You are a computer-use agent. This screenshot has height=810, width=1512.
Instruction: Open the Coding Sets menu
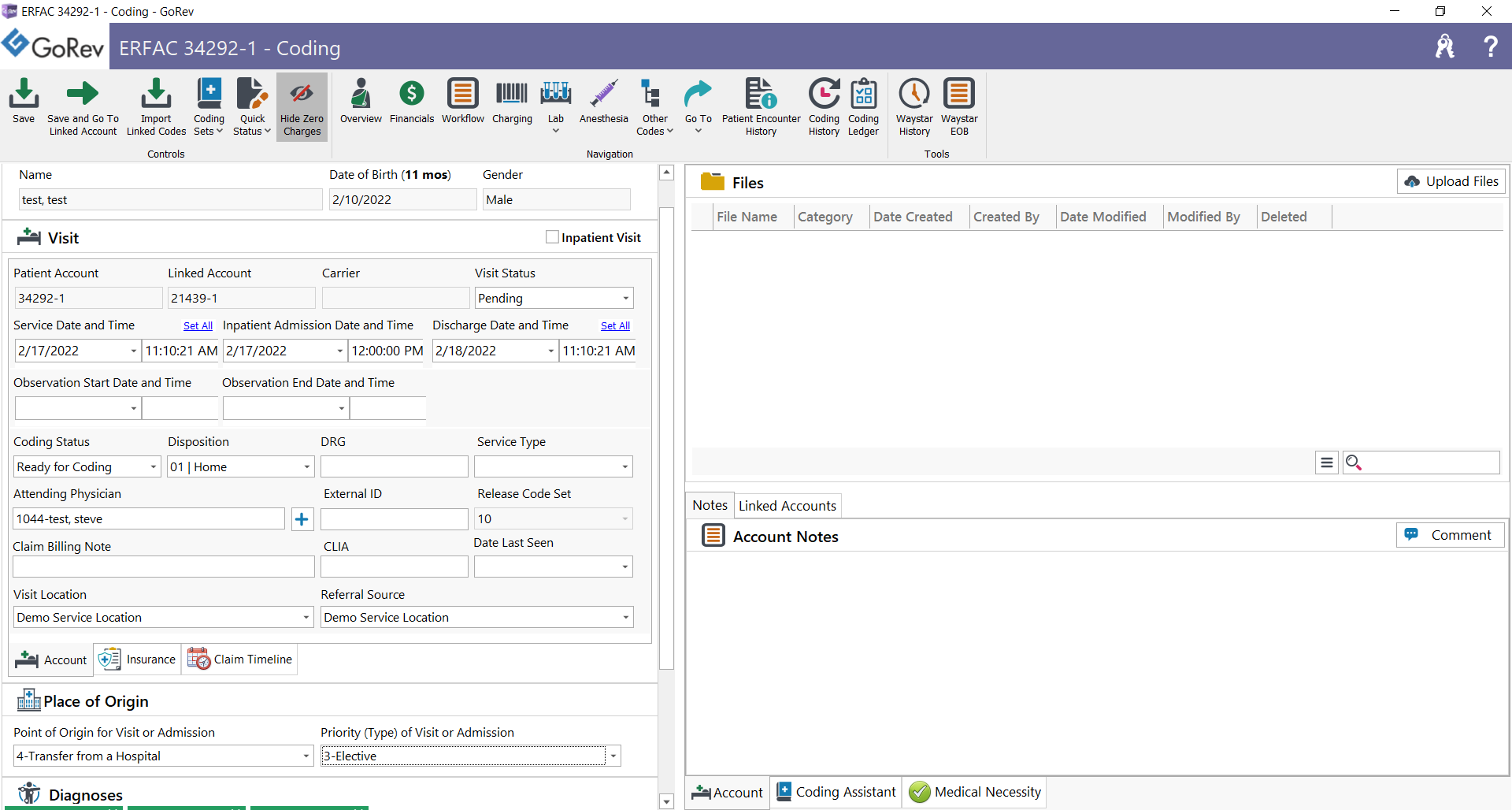(209, 107)
